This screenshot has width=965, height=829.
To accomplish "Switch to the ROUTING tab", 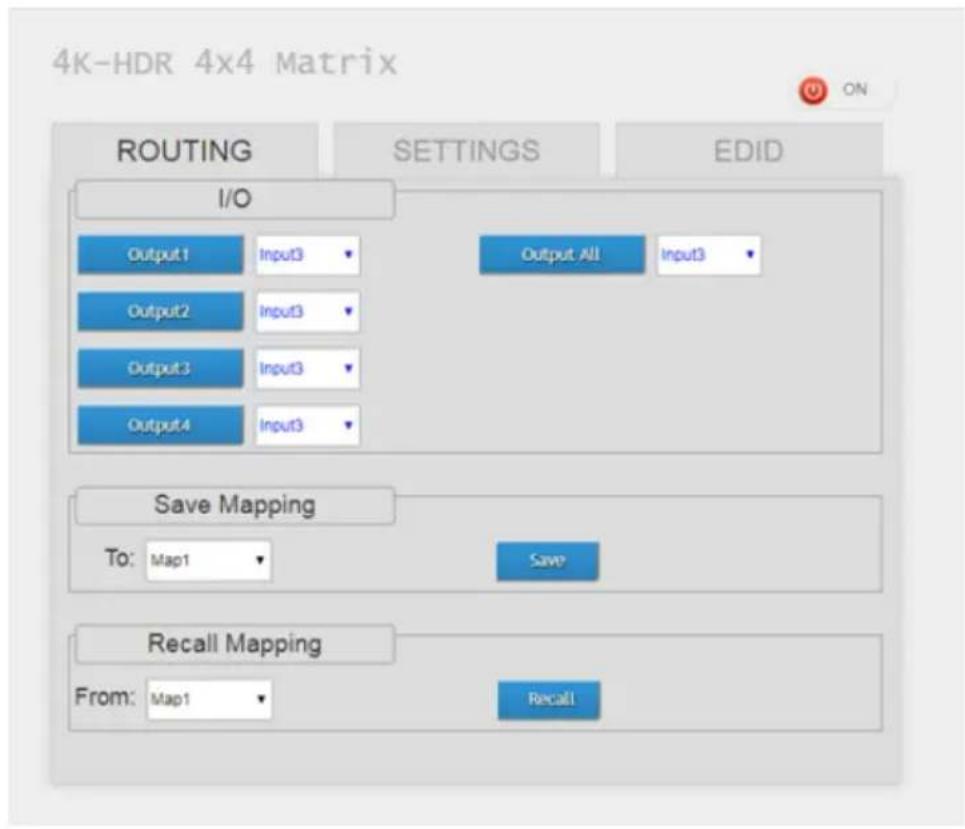I will click(x=185, y=151).
